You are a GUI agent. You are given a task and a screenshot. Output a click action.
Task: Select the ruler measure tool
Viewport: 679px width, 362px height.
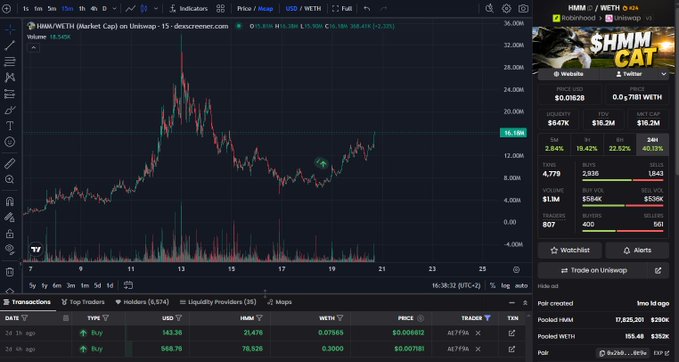10,163
